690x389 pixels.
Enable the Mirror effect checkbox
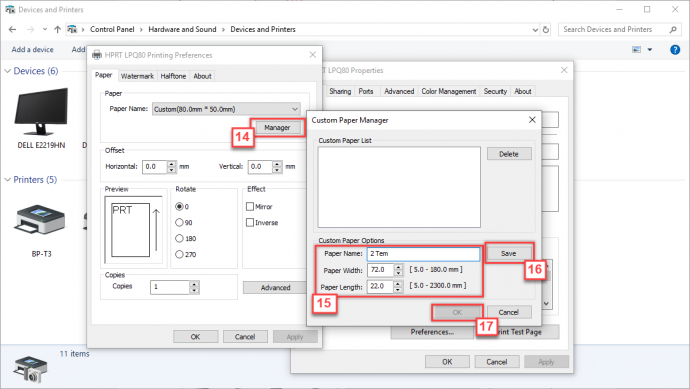coord(250,206)
